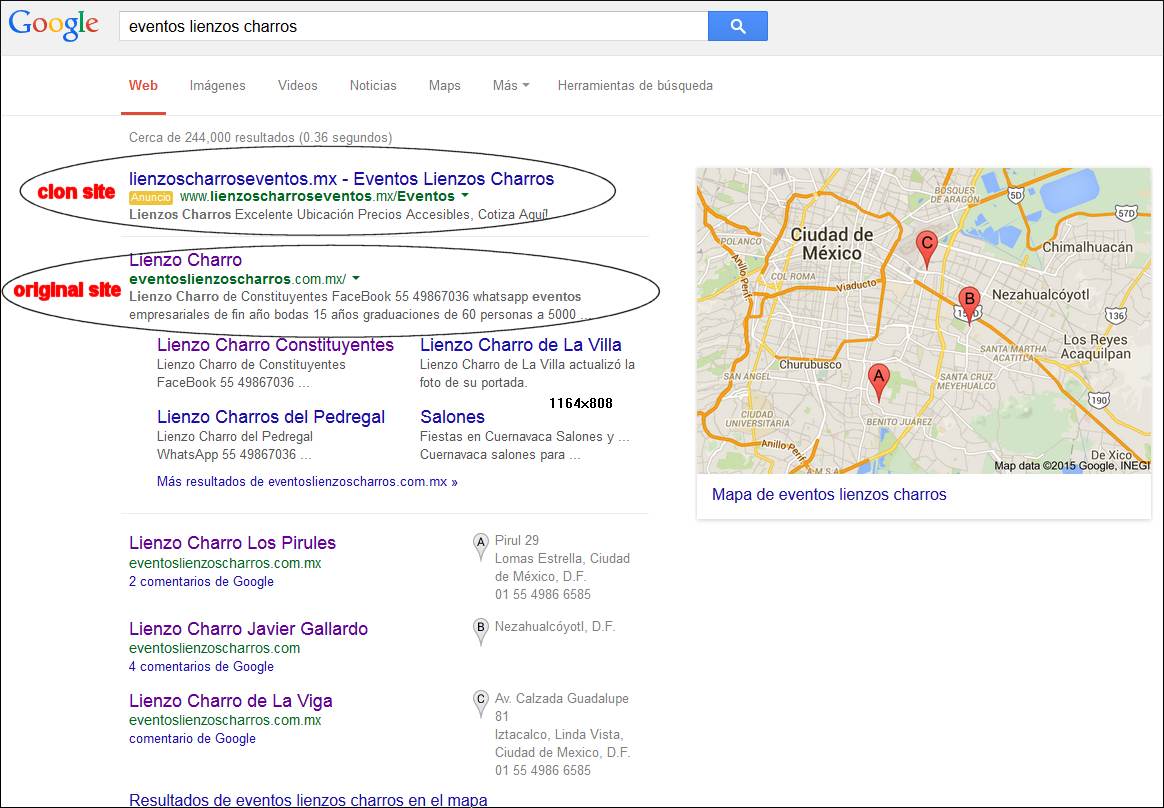Viewport: 1164px width, 808px height.
Task: Open the Maps tab
Action: click(x=445, y=85)
